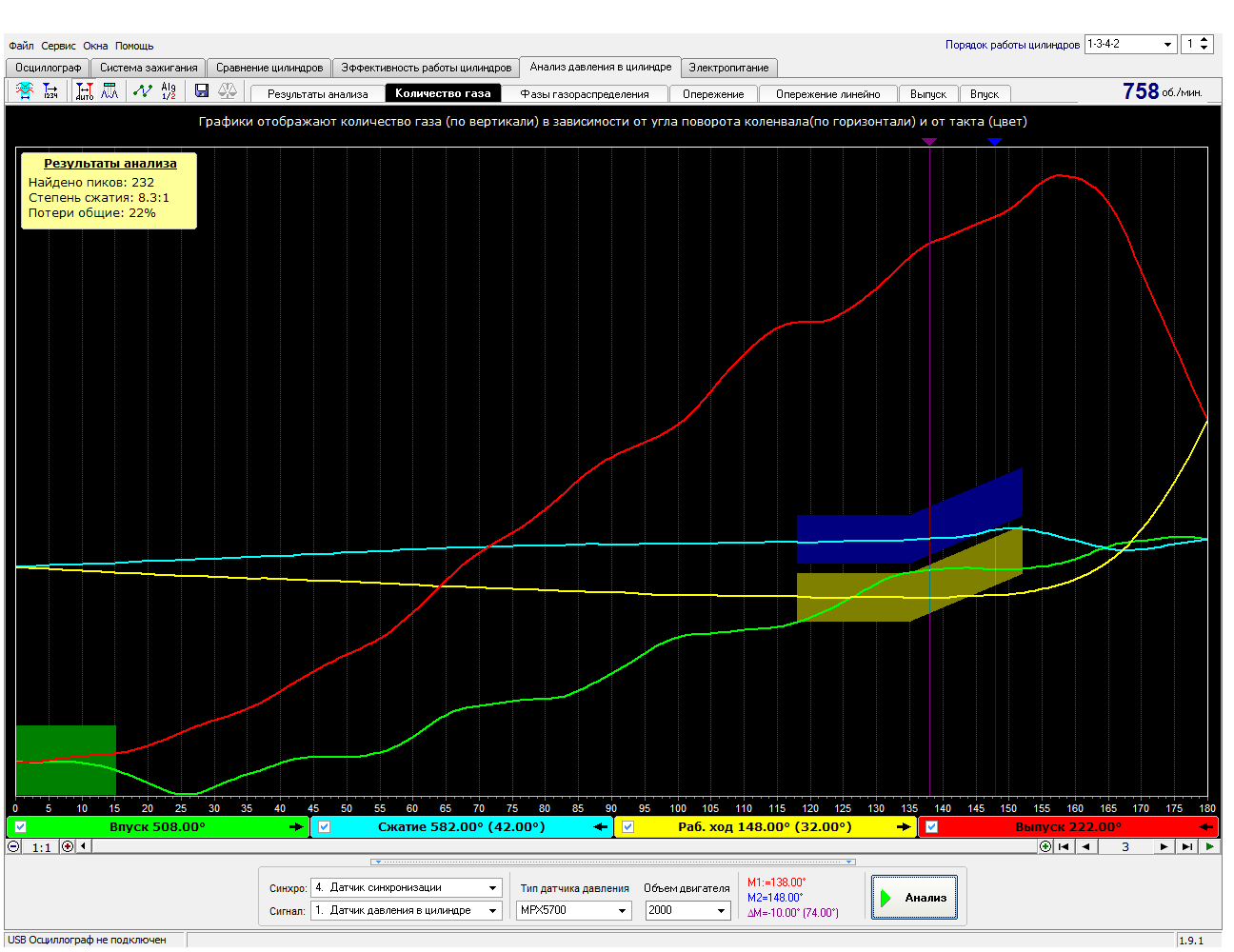Select the Количество газа sub-tab
1234x952 pixels.
point(443,93)
